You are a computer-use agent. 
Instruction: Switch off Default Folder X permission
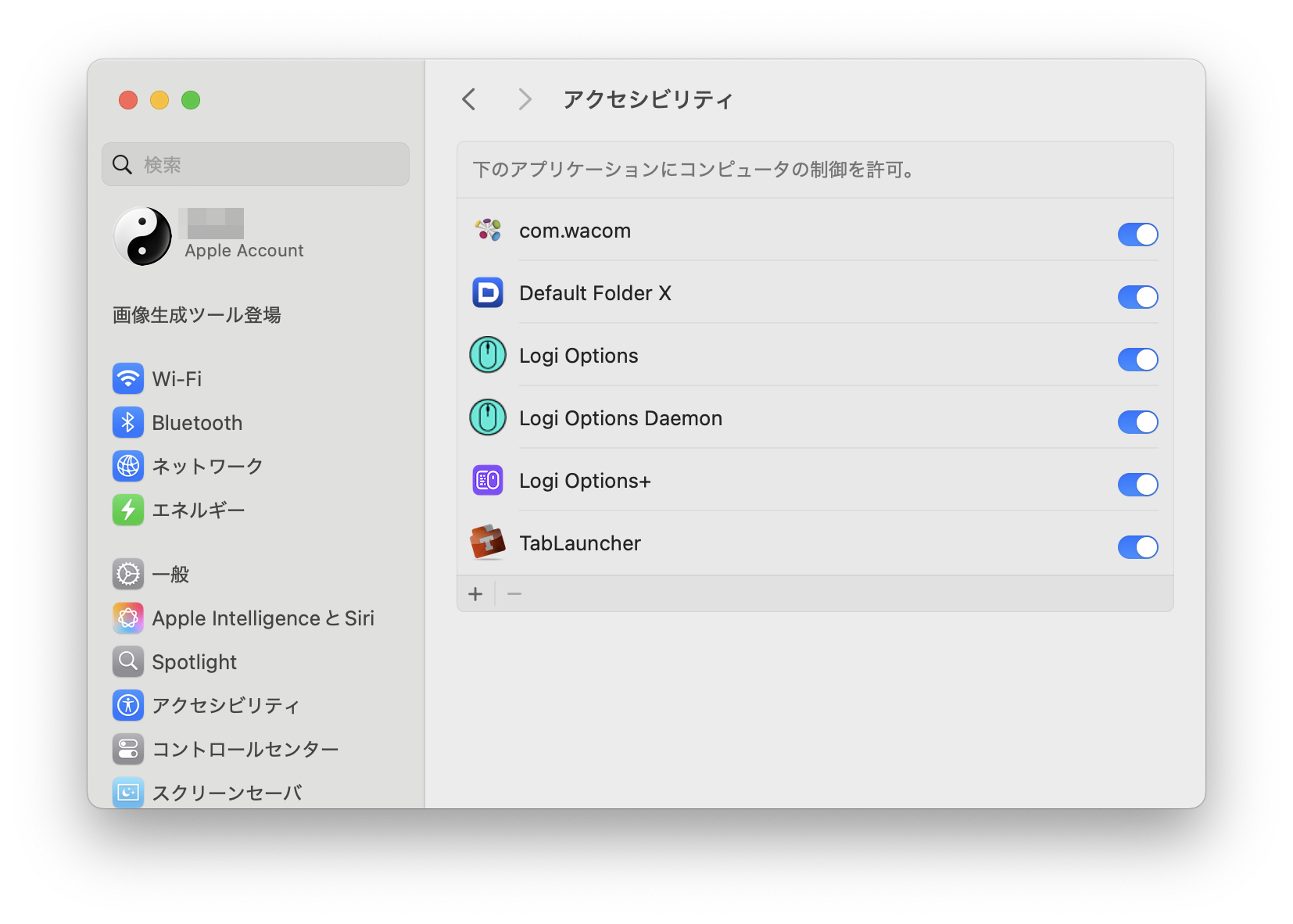tap(1137, 297)
